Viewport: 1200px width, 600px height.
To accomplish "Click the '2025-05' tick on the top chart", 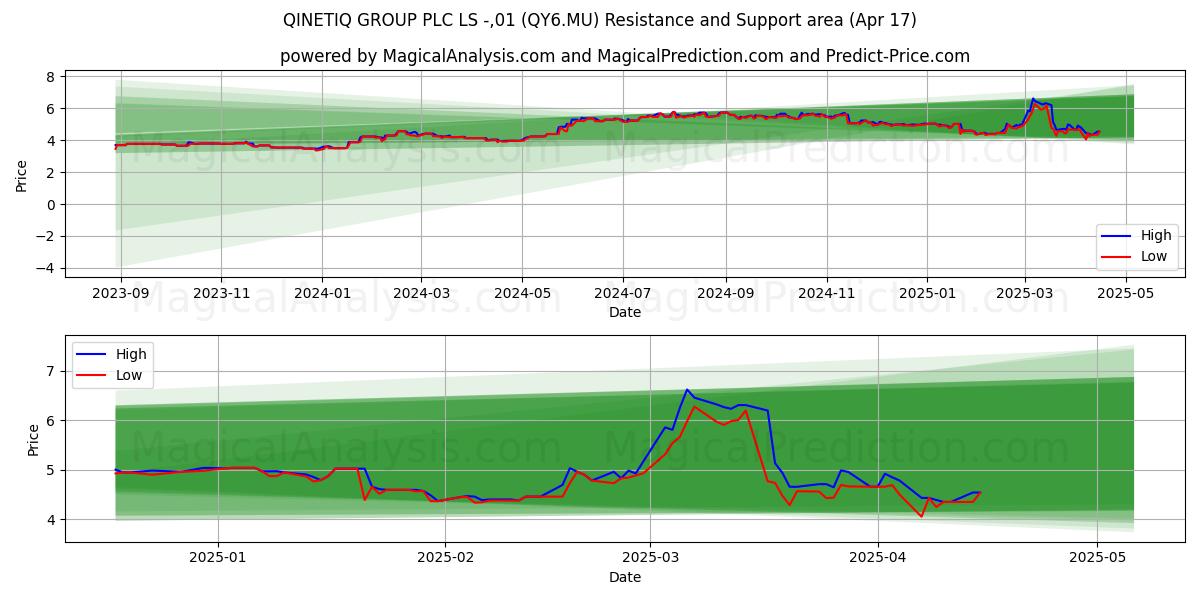I will point(1126,294).
